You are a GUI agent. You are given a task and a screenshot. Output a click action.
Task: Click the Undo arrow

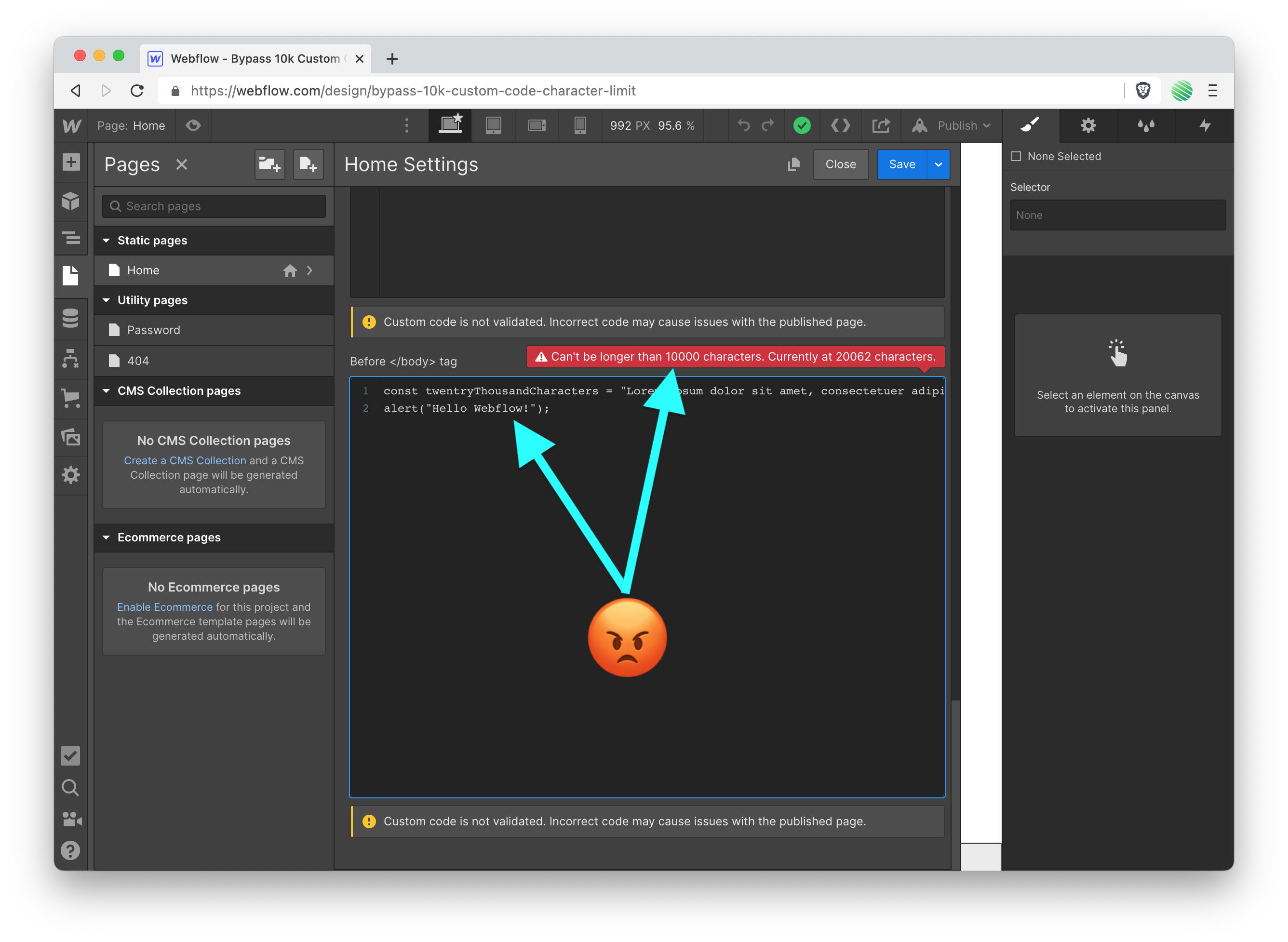(x=743, y=125)
